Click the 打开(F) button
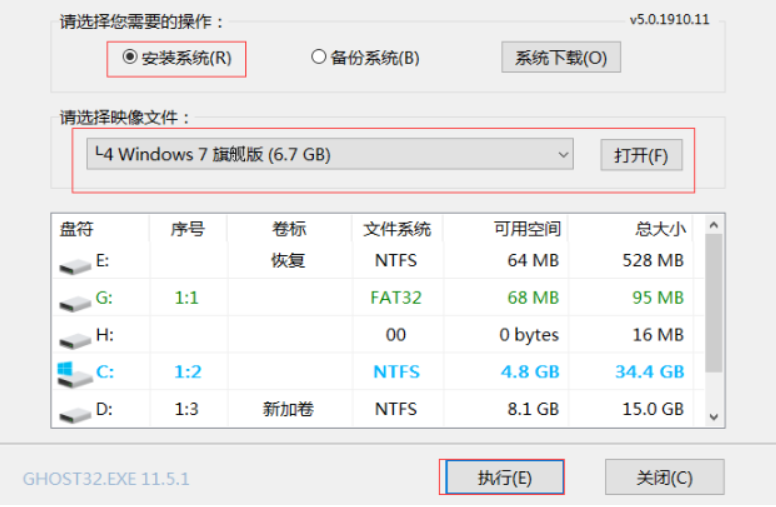 (x=640, y=155)
